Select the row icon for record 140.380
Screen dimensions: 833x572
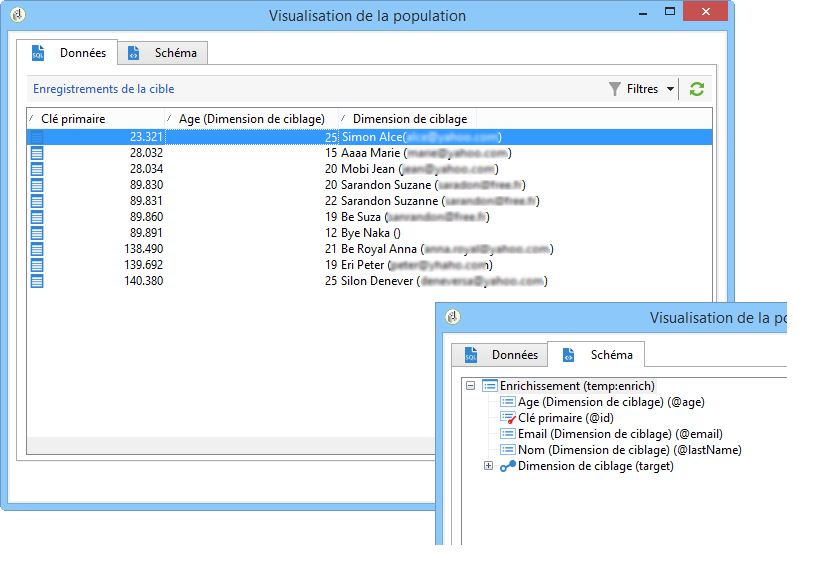(37, 280)
